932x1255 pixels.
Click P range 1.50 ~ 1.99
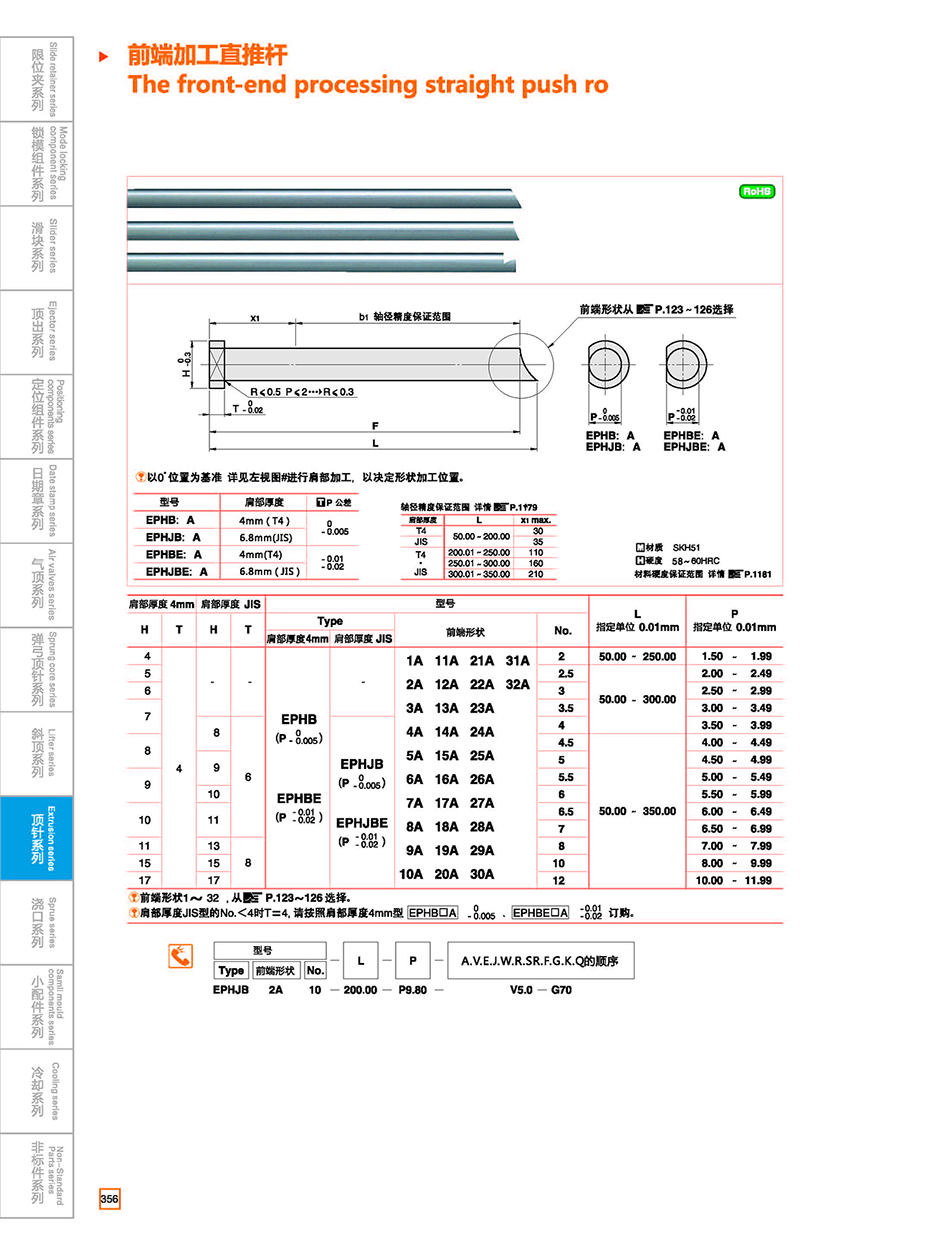coord(737,657)
